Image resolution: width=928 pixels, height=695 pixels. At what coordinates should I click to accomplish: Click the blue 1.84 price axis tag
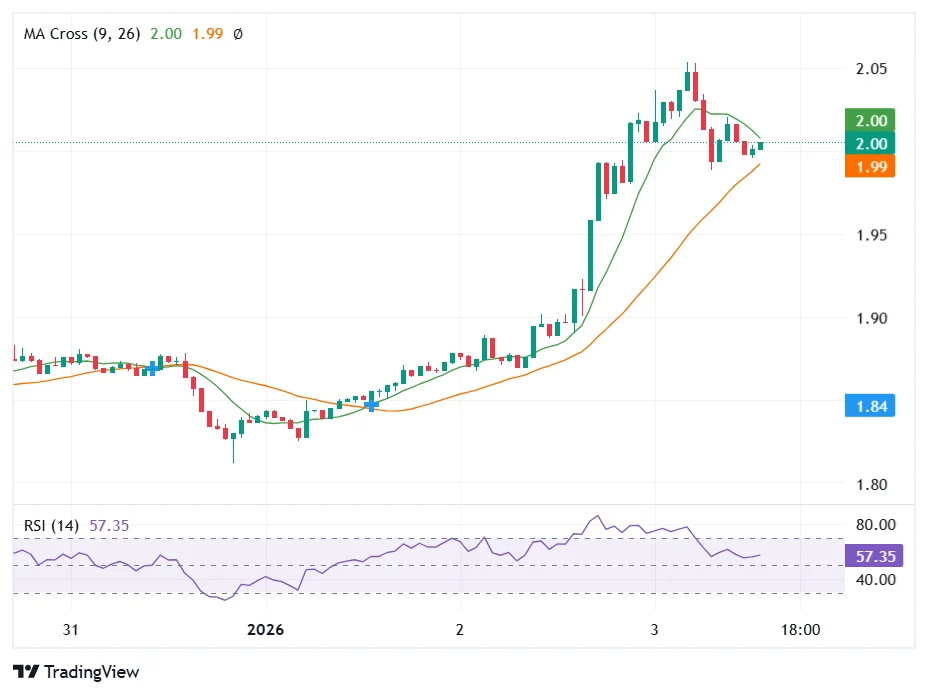point(869,406)
